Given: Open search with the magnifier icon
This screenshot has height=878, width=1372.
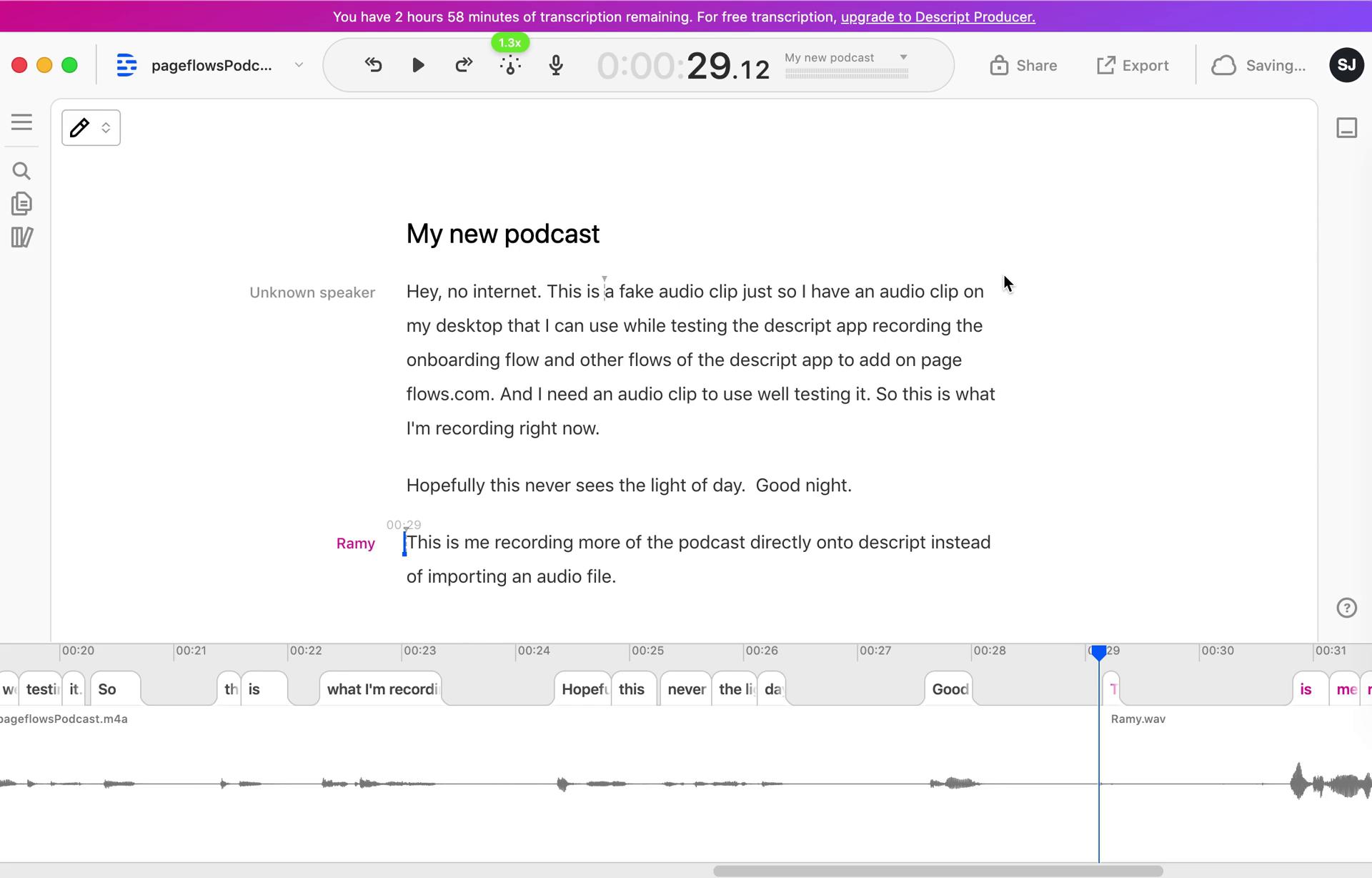Looking at the screenshot, I should (x=21, y=171).
